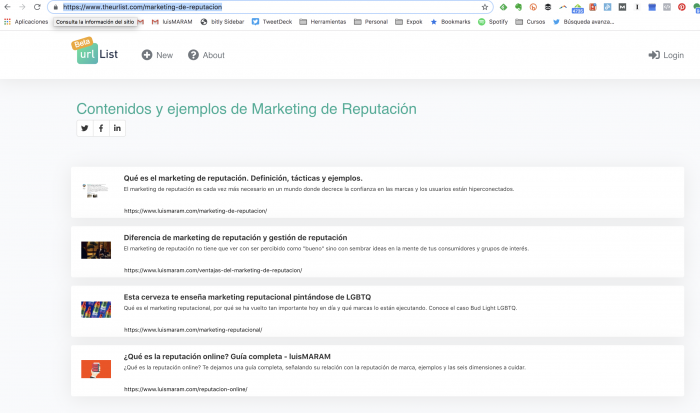This screenshot has width=700, height=413.
Task: Click thumbnail of 'Diferencia de marketing de reputación'
Action: click(96, 250)
